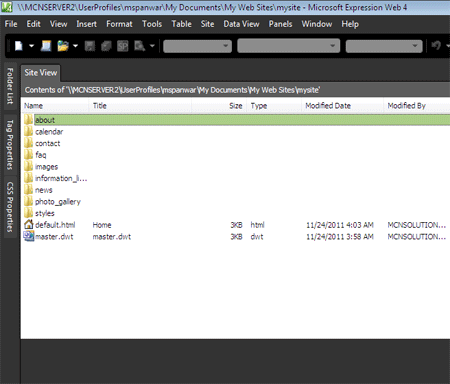Open the Help menu
Viewport: 450px width, 384px height.
point(350,24)
